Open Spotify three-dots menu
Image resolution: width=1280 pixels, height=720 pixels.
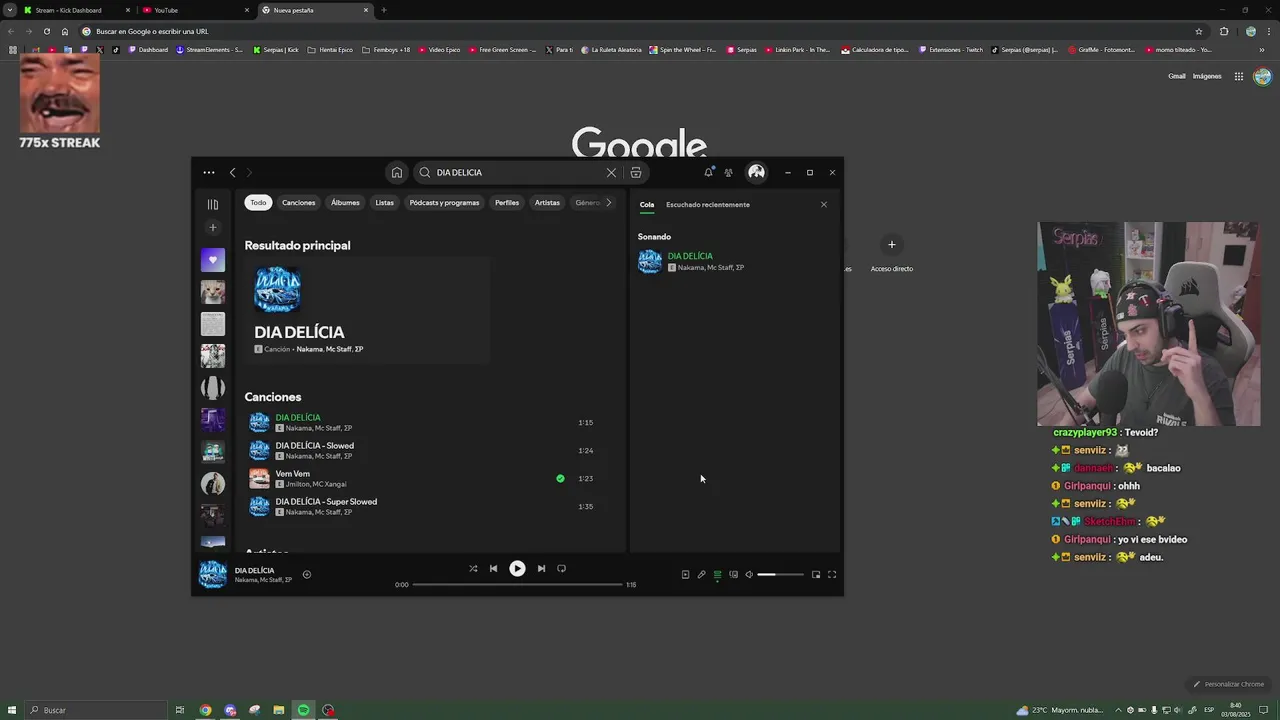(x=208, y=173)
